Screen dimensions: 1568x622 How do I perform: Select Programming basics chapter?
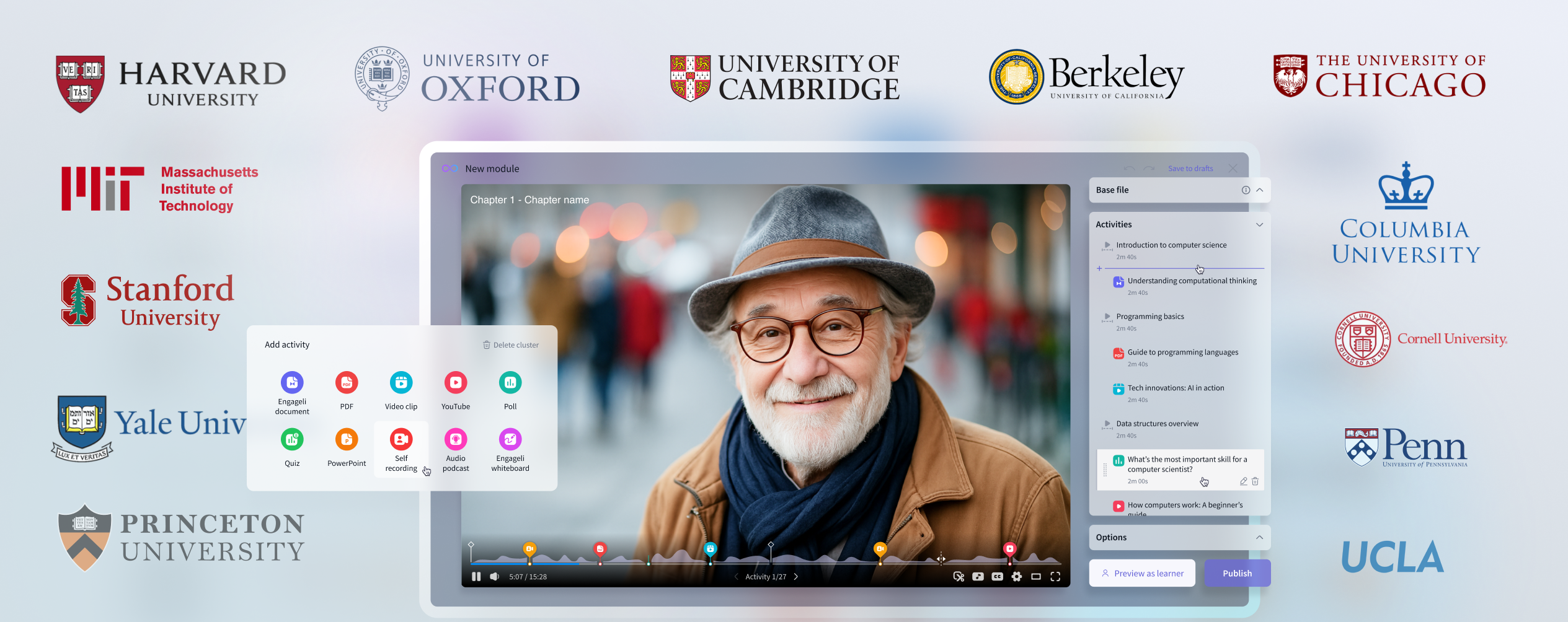[x=1180, y=322]
